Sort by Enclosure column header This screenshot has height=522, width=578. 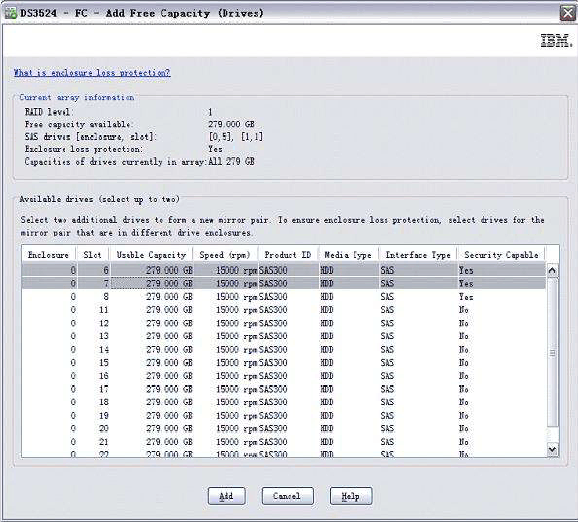click(48, 255)
